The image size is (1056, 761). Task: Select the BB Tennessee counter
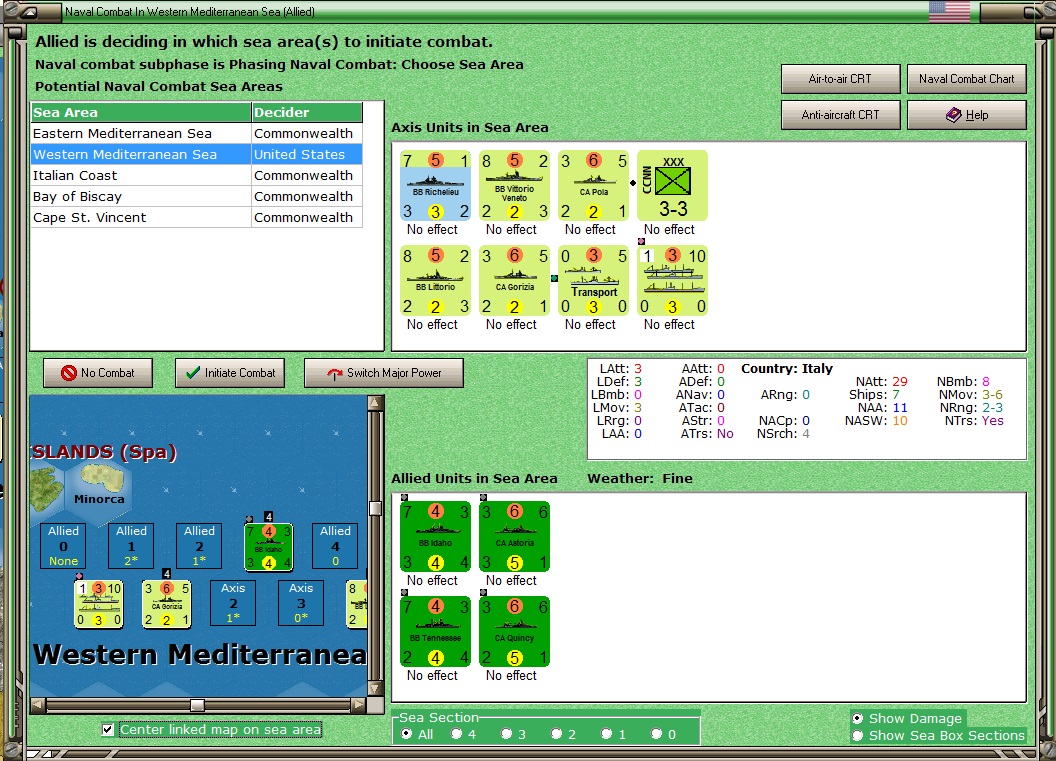click(435, 632)
